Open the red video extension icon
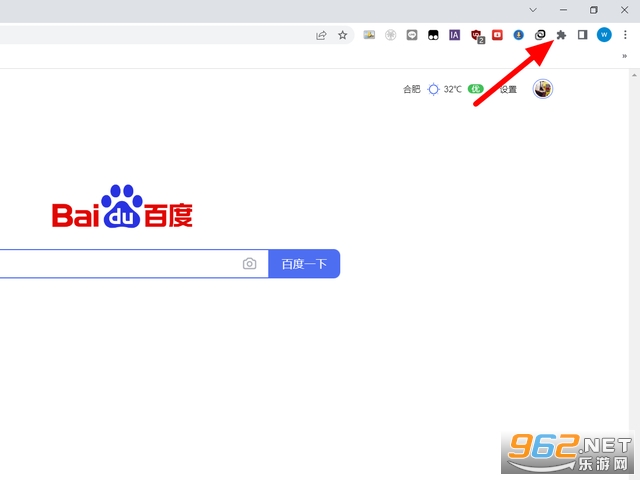Image resolution: width=640 pixels, height=480 pixels. point(497,35)
